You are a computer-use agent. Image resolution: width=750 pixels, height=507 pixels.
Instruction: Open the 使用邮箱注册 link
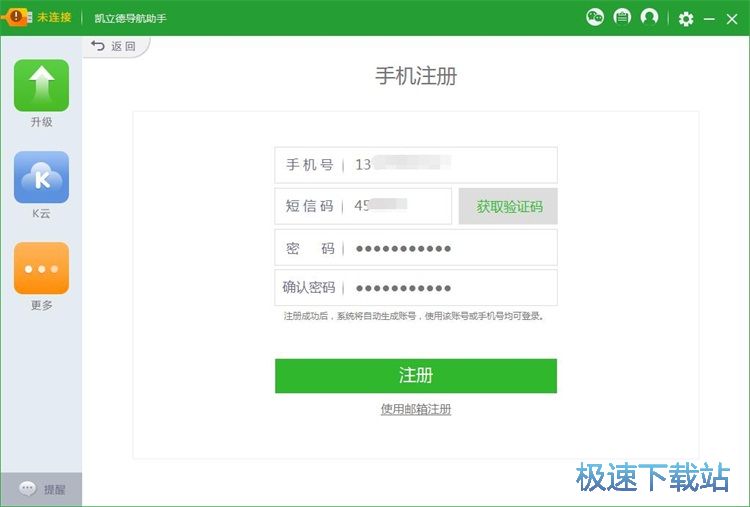pos(416,409)
